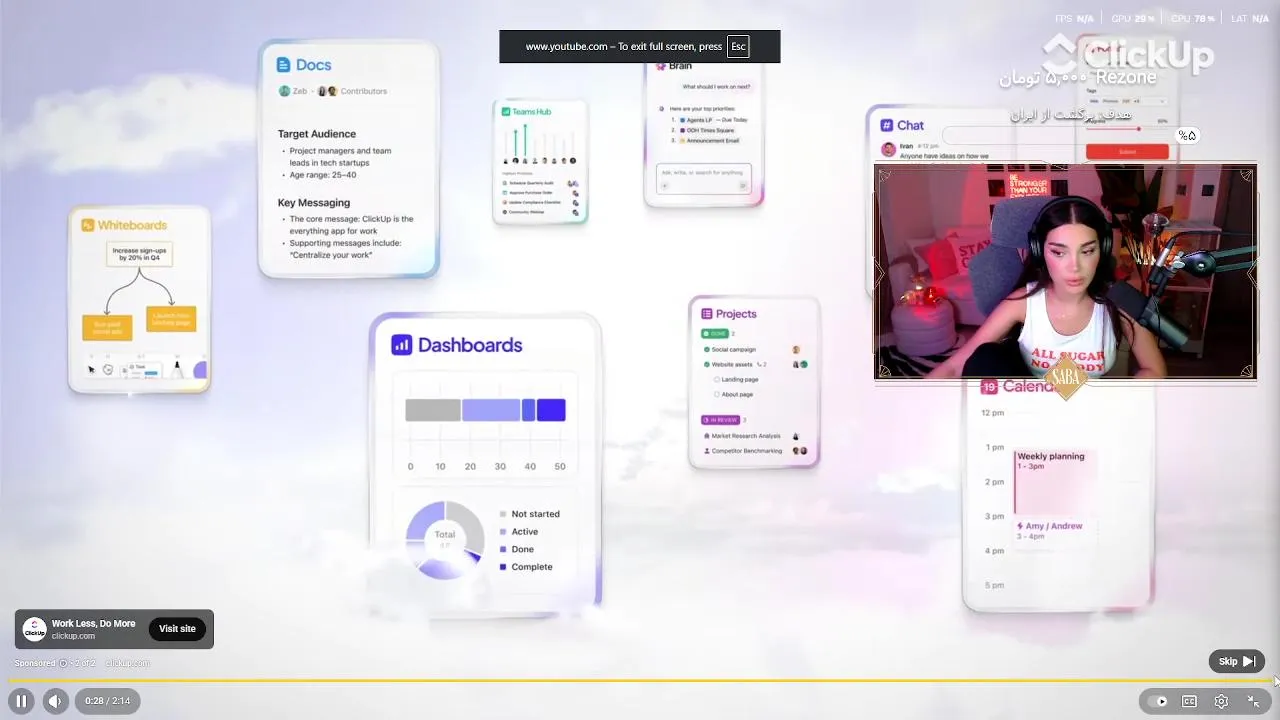Click the Key Messaging heading in Docs
This screenshot has height=720, width=1280.
click(314, 203)
